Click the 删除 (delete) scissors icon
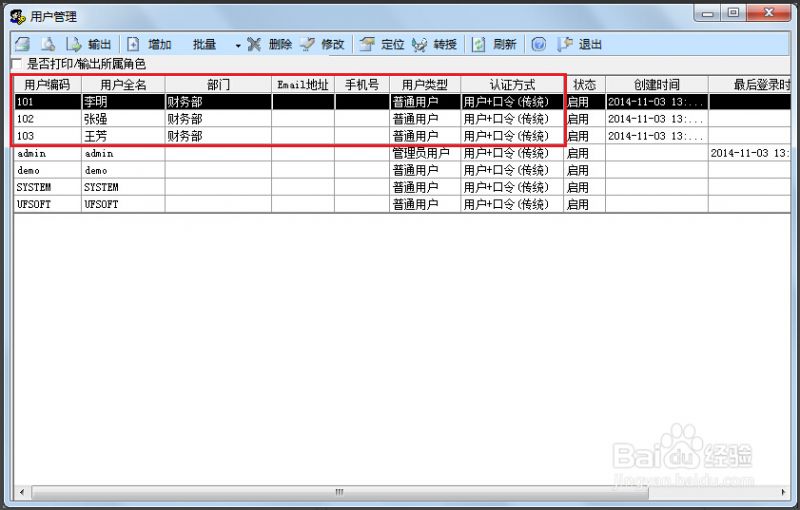 (x=255, y=44)
